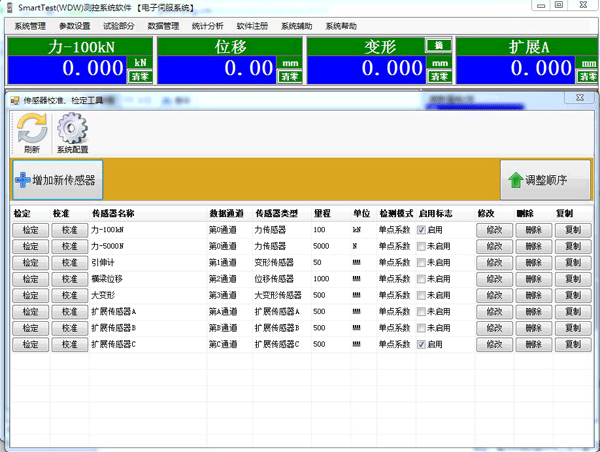Click 增加新传感器 button
The width and height of the screenshot is (600, 452).
58,180
